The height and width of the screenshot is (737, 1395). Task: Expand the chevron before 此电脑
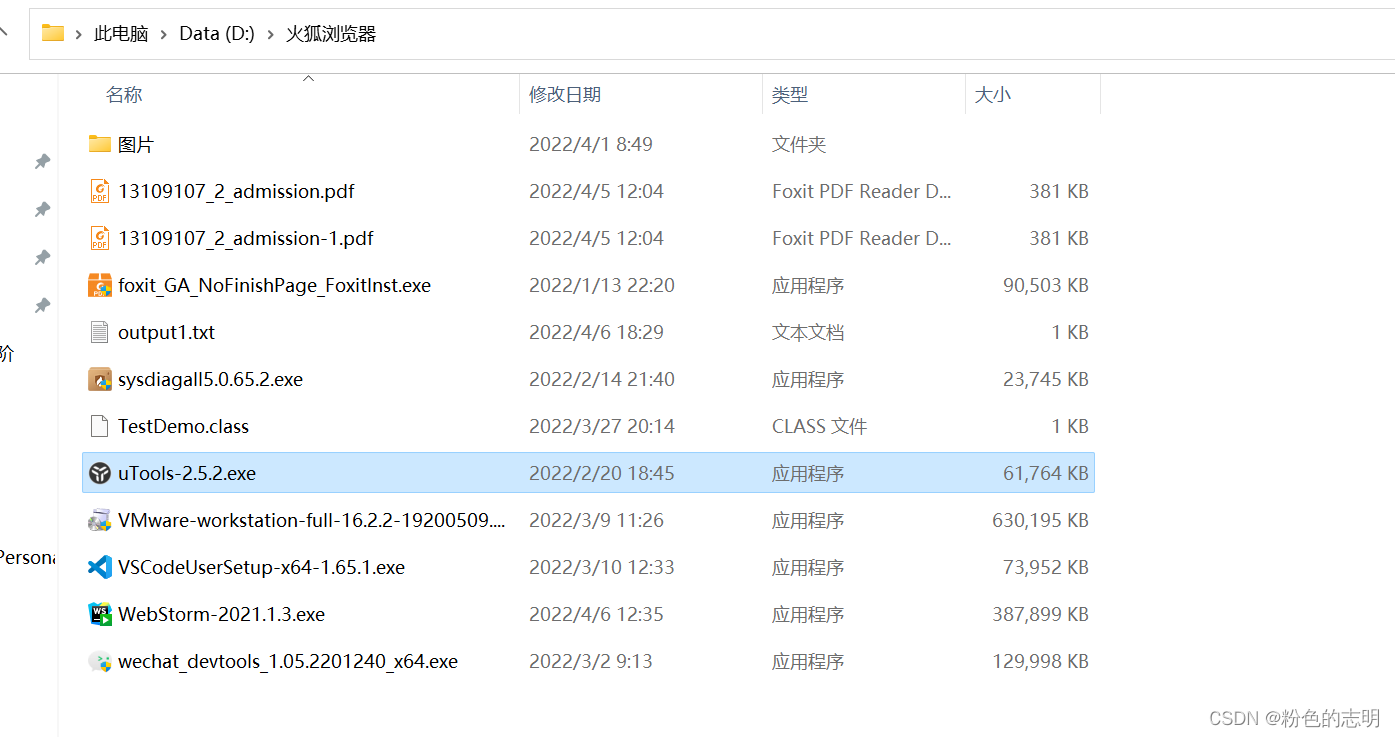click(x=78, y=34)
